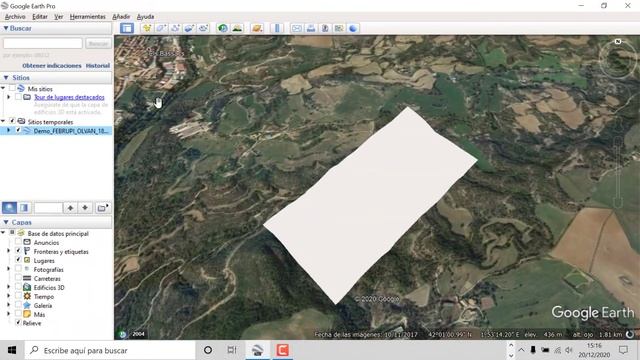Toggle the sidebar panel toolbar icon
Viewport: 640px width, 360px height.
pos(127,28)
